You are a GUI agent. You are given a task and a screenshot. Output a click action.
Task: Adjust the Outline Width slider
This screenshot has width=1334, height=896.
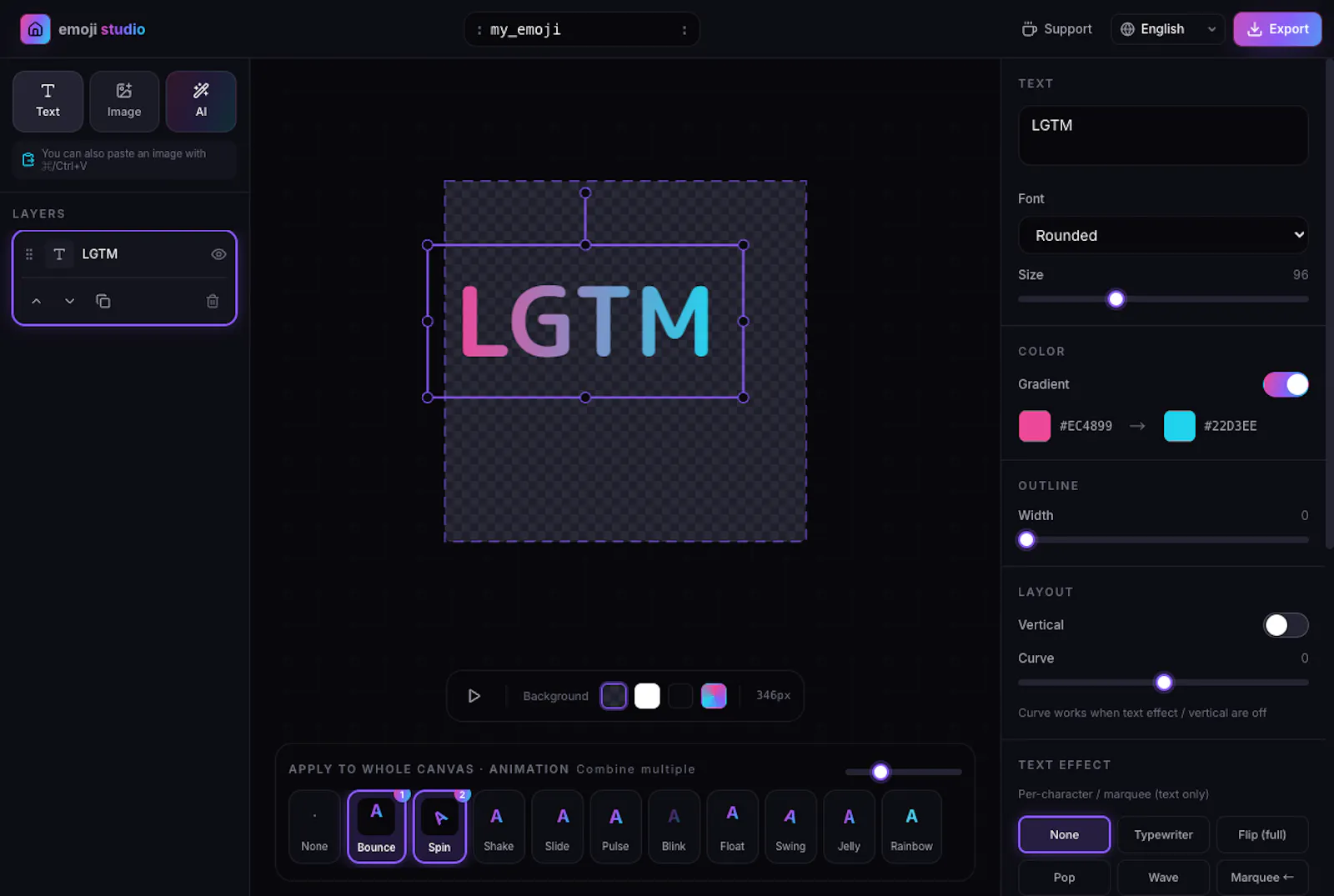click(1027, 540)
